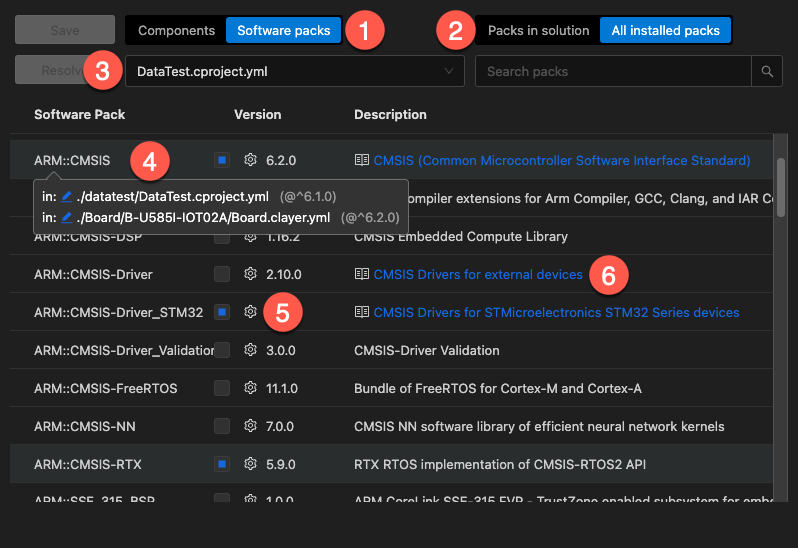
Task: Open CMSIS Drivers for STM32 Series link
Action: click(556, 312)
